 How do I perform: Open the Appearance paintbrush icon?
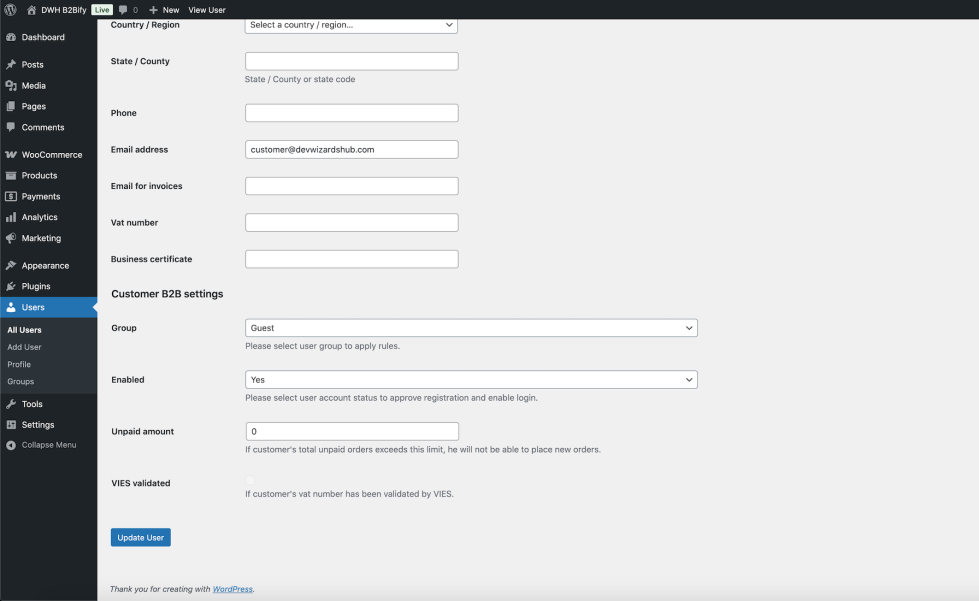coord(11,266)
